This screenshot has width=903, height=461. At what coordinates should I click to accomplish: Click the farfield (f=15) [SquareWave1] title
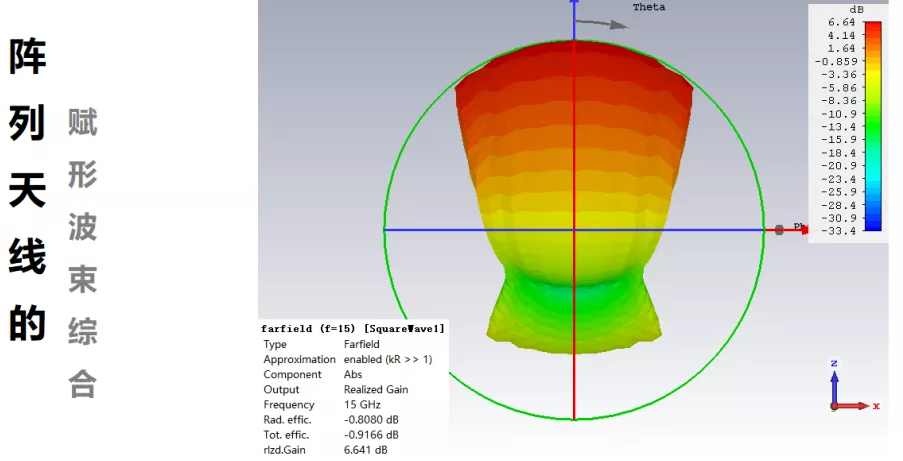point(352,328)
